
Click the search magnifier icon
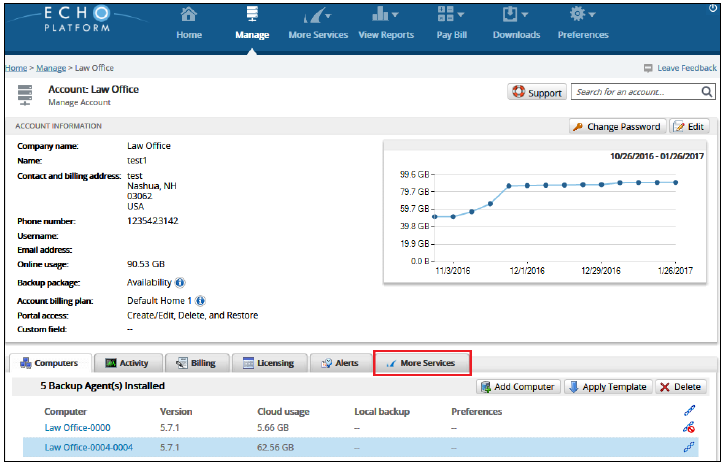[x=707, y=92]
